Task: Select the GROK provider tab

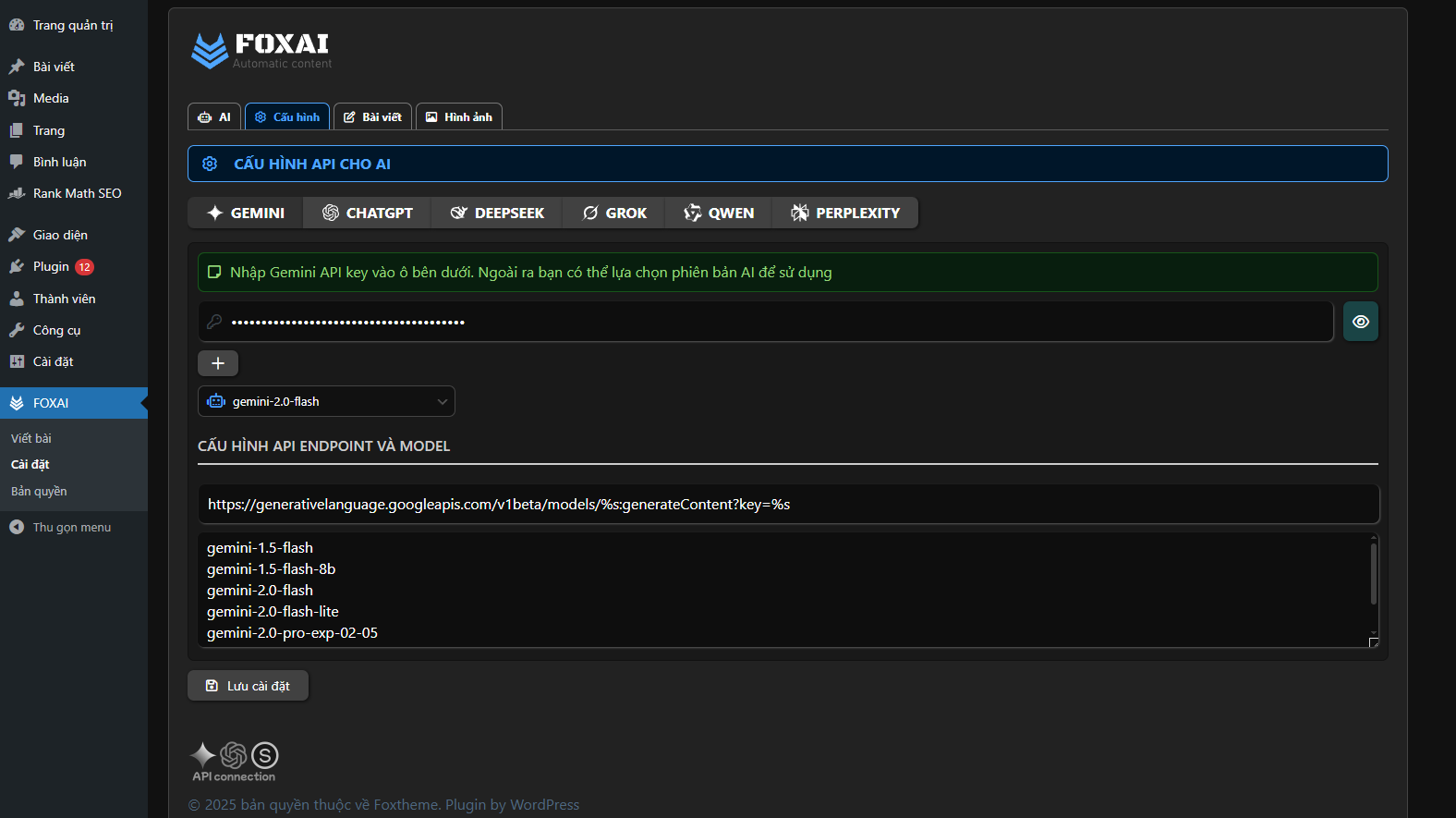Action: click(x=614, y=213)
